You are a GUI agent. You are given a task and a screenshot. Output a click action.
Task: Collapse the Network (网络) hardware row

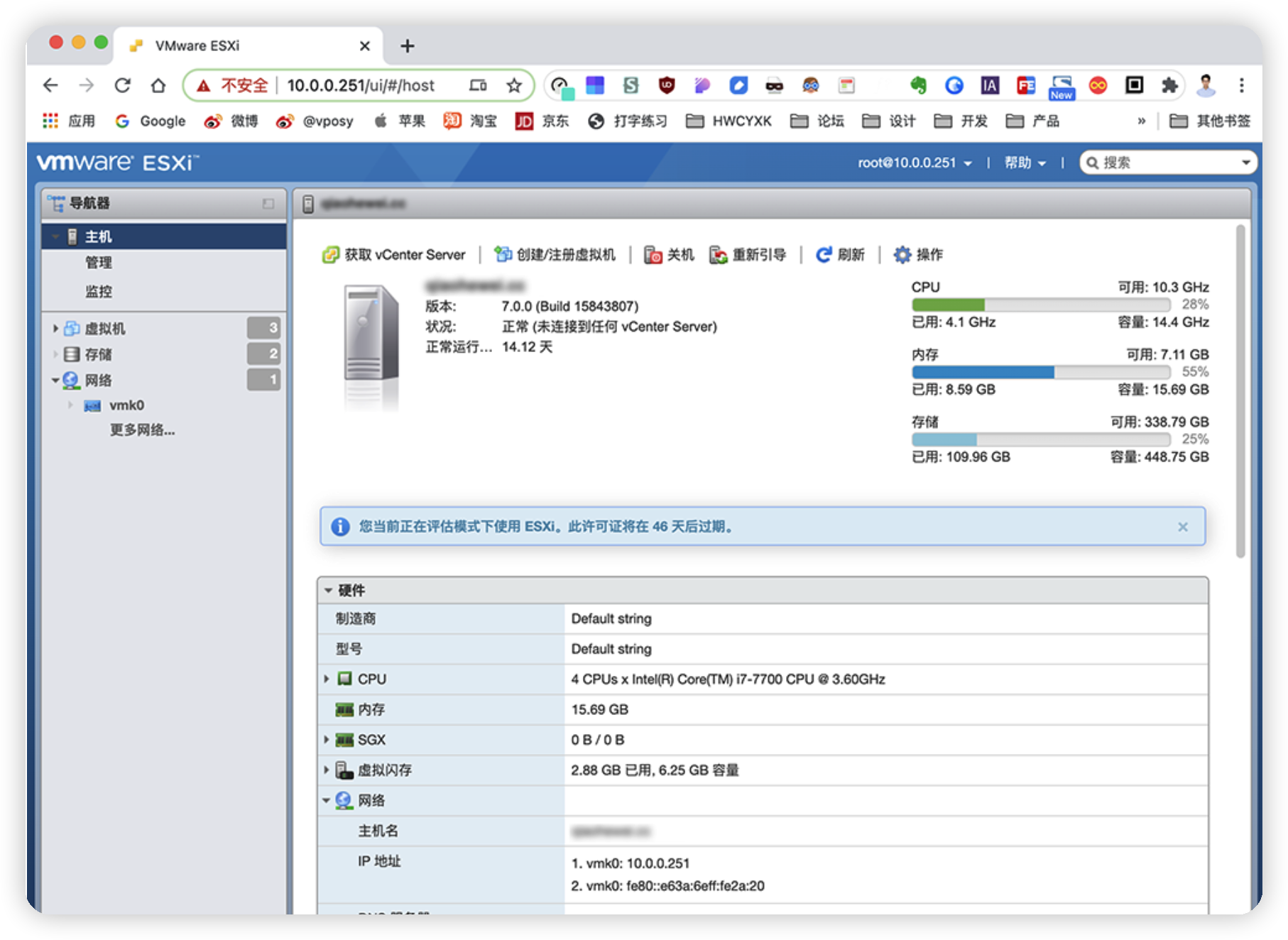(x=327, y=801)
